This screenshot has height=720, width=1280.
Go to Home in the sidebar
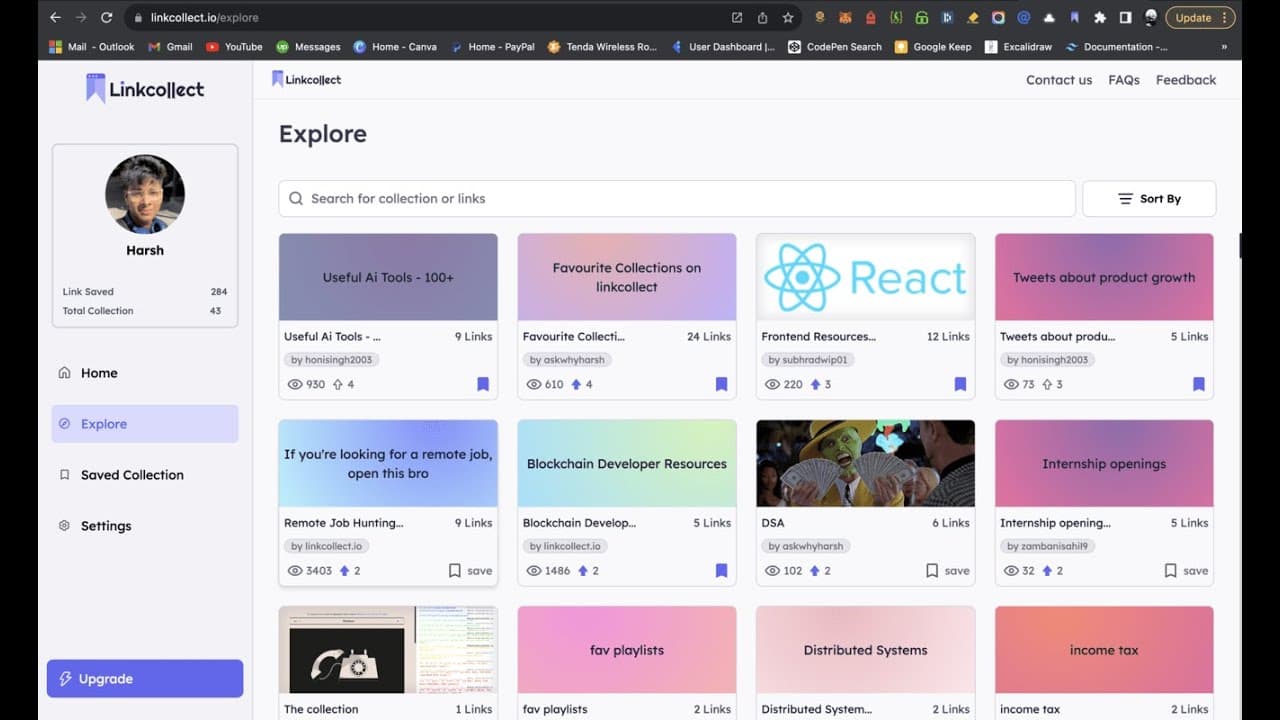(145, 373)
